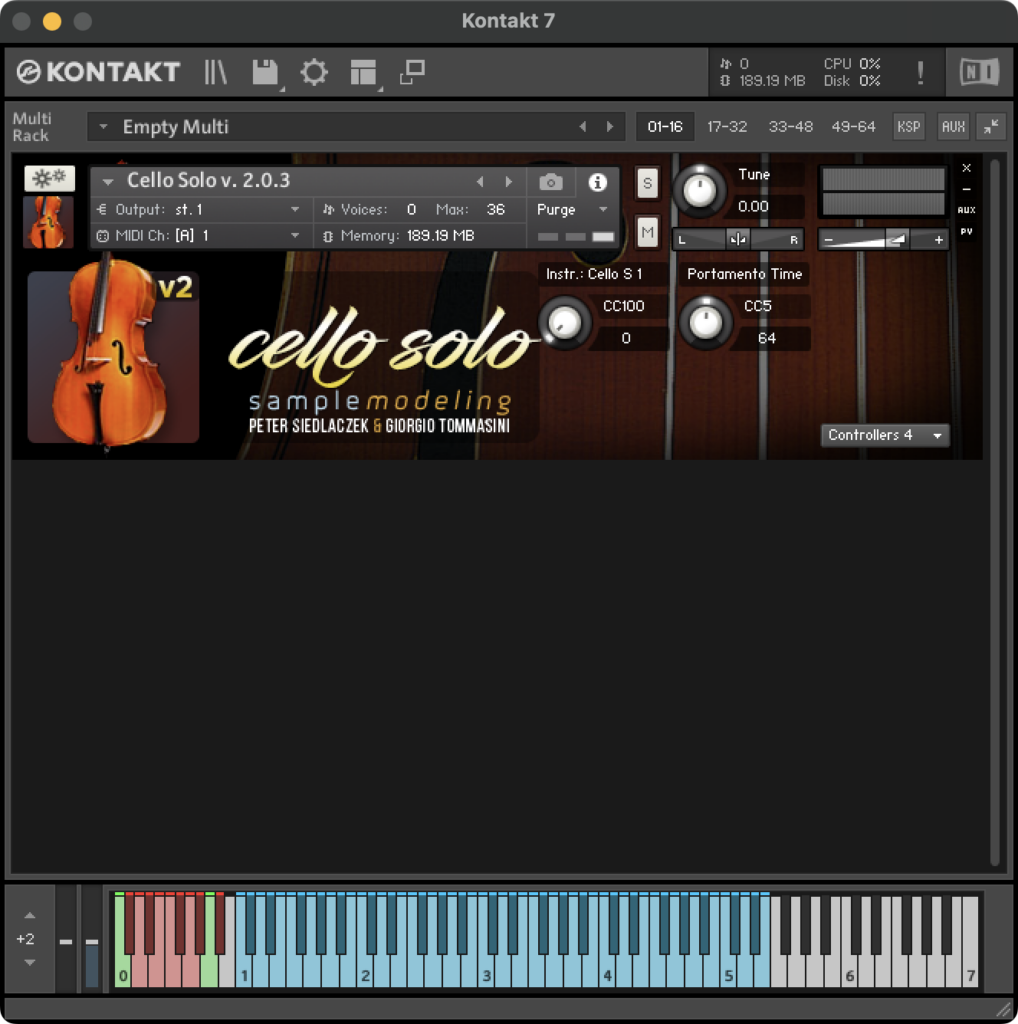Toggle AUX sends panel in rack header
The image size is (1018, 1024).
click(x=953, y=127)
